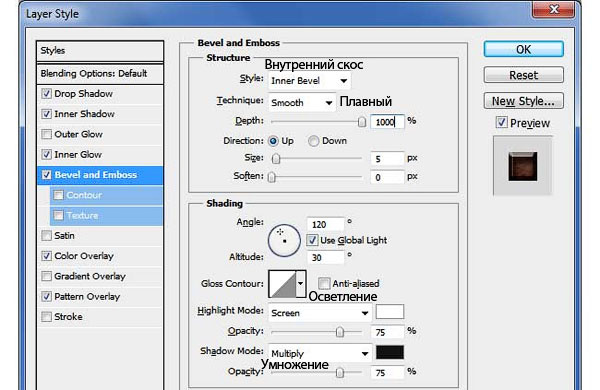Click the New Style... button
Screen dimensions: 600x390
(x=523, y=101)
